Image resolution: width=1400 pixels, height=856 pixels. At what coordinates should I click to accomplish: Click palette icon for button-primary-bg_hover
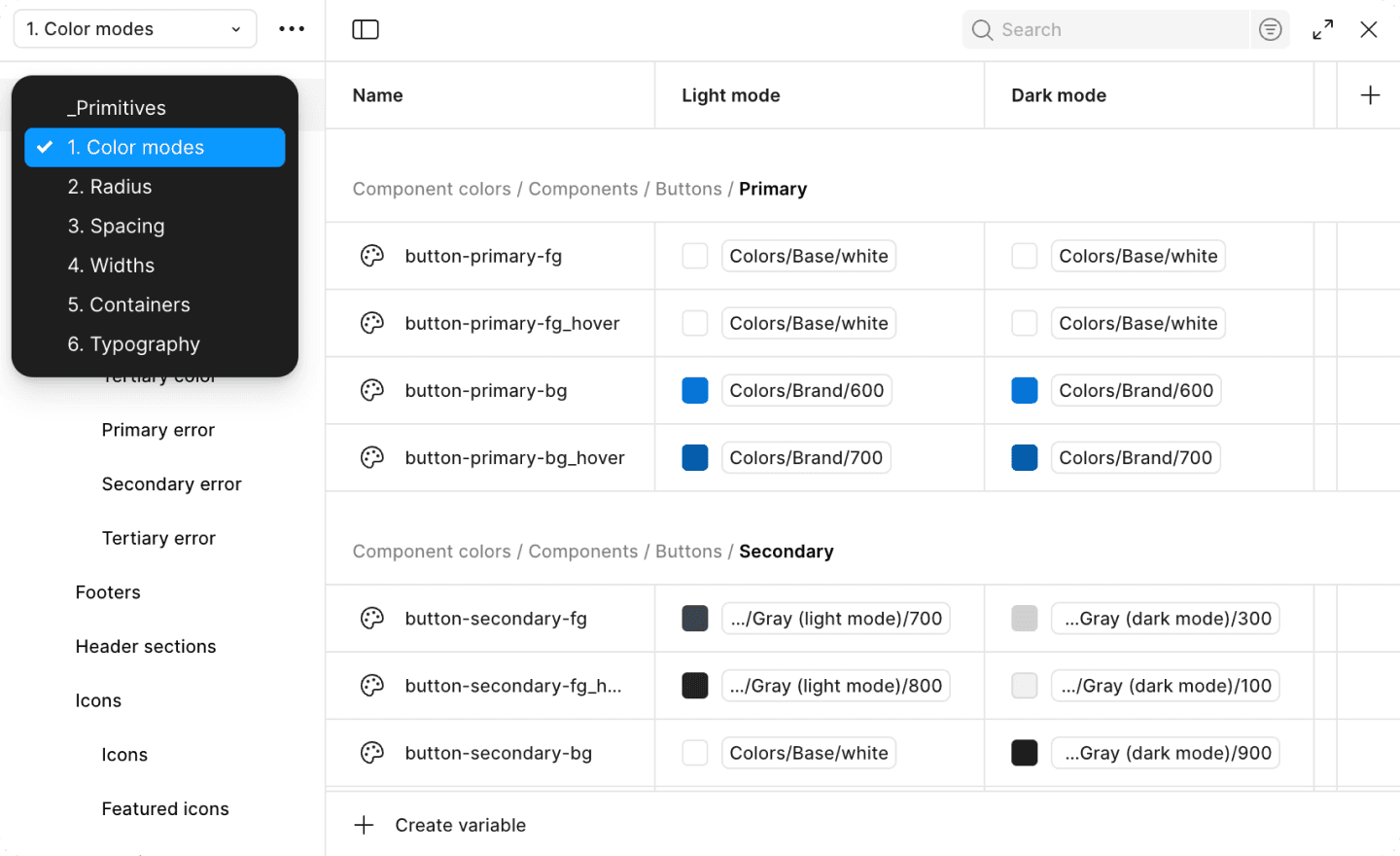[x=372, y=457]
